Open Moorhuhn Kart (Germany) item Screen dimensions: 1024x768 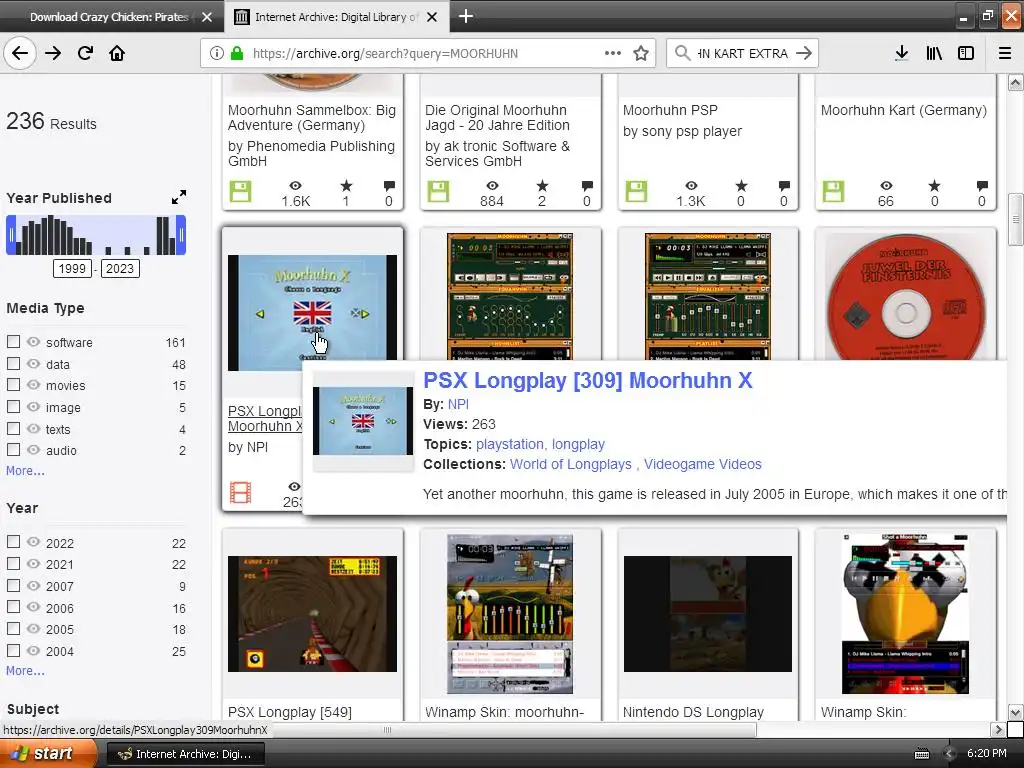click(x=904, y=110)
